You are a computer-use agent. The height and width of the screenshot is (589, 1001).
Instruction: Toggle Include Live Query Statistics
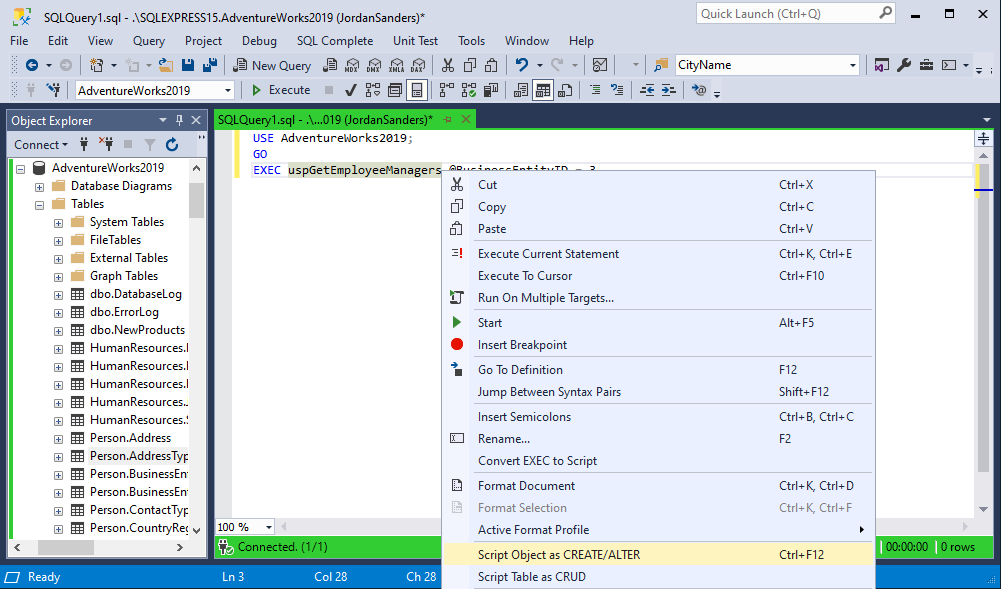point(469,90)
